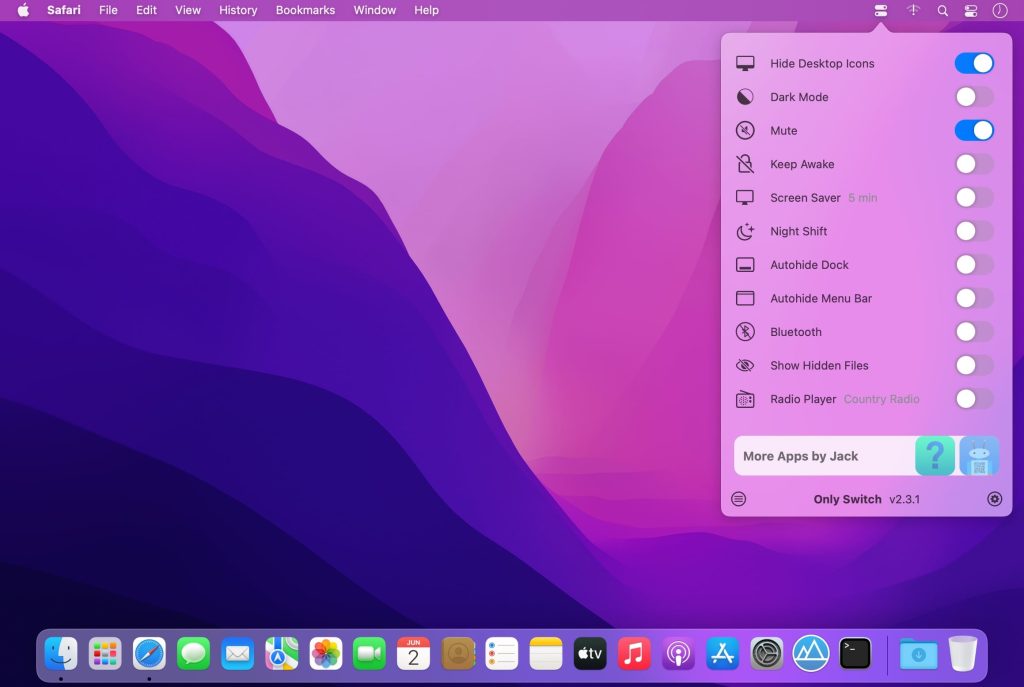Open Only Switch settings via the gear icon
This screenshot has height=687, width=1024.
(x=995, y=498)
